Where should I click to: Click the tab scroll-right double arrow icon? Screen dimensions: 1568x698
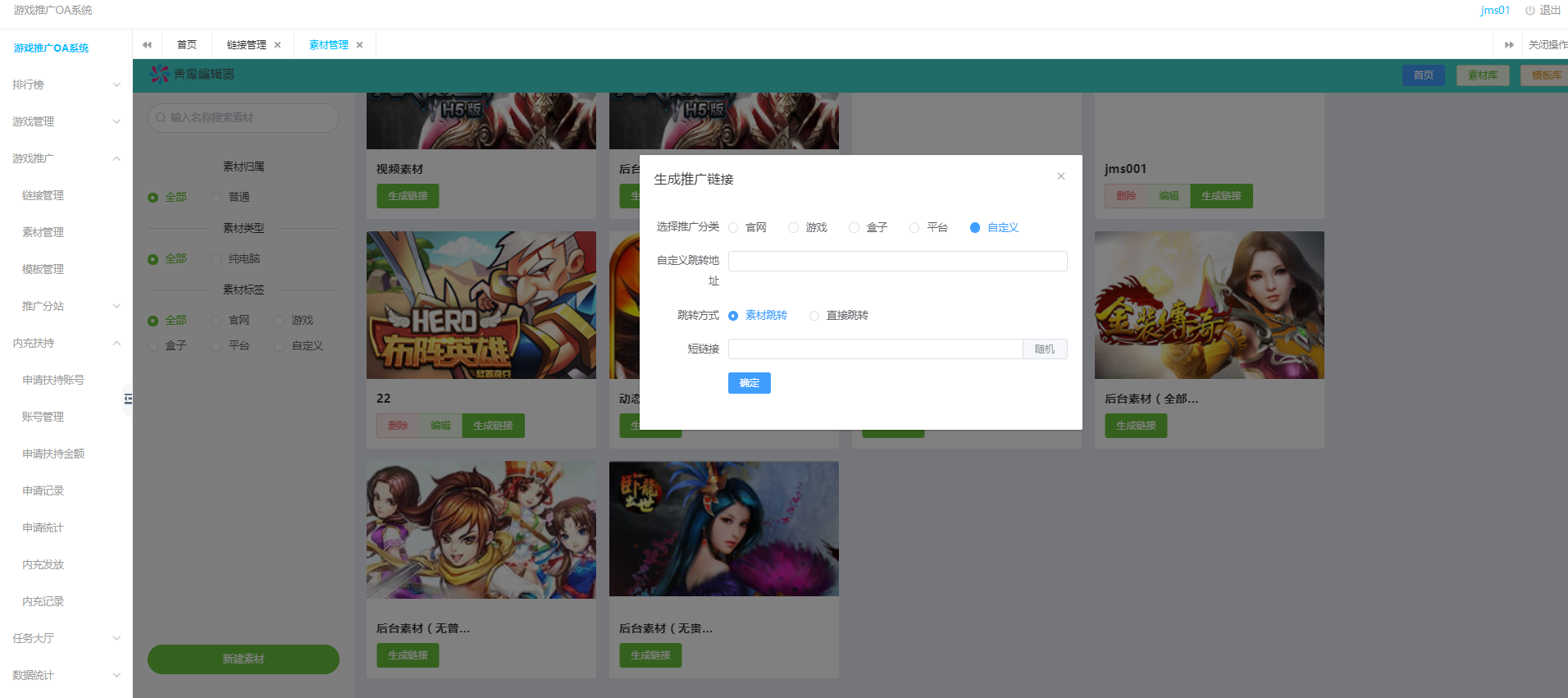pyautogui.click(x=1508, y=45)
